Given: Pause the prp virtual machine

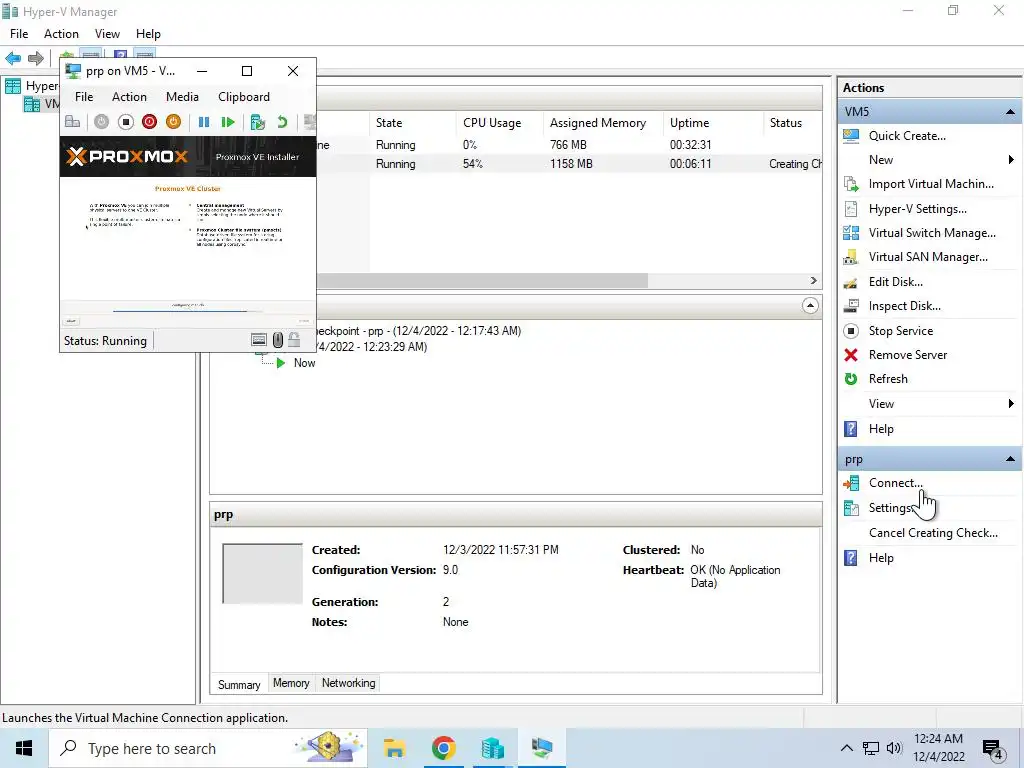Looking at the screenshot, I should click(x=204, y=122).
